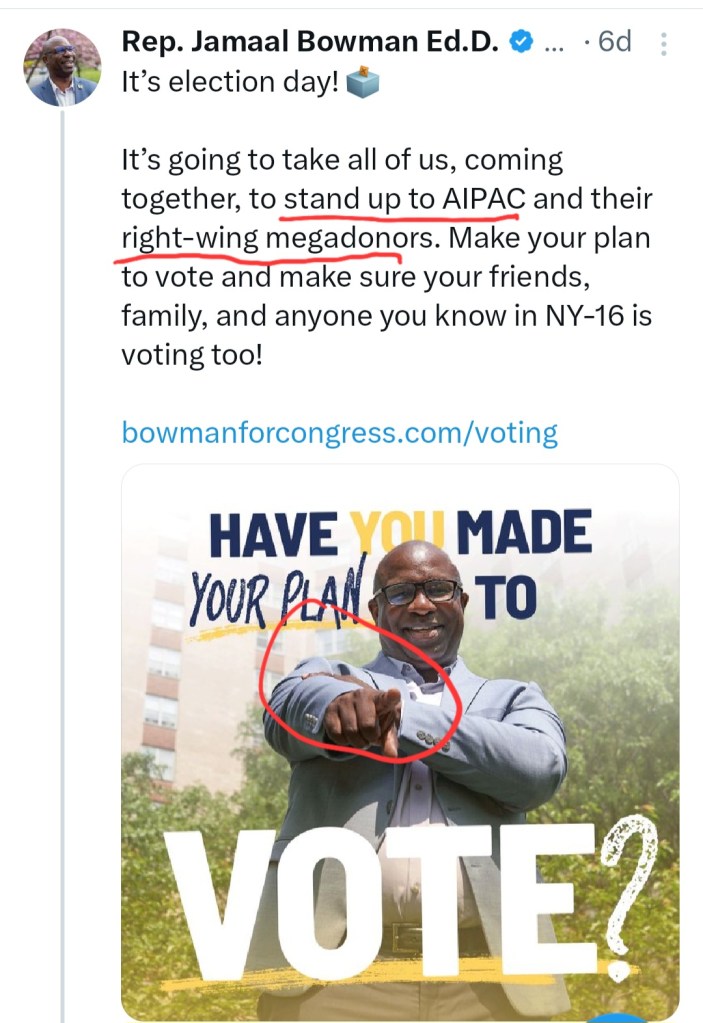This screenshot has width=703, height=1023.
Task: Click the "It's election day!" line
Action: click(x=230, y=83)
